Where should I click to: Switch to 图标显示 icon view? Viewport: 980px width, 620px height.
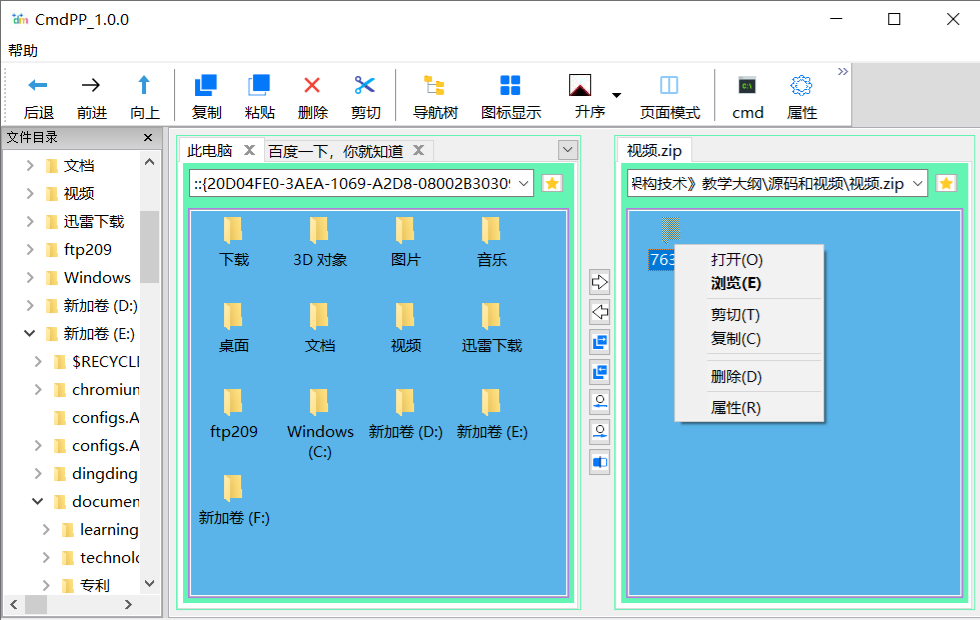[510, 85]
